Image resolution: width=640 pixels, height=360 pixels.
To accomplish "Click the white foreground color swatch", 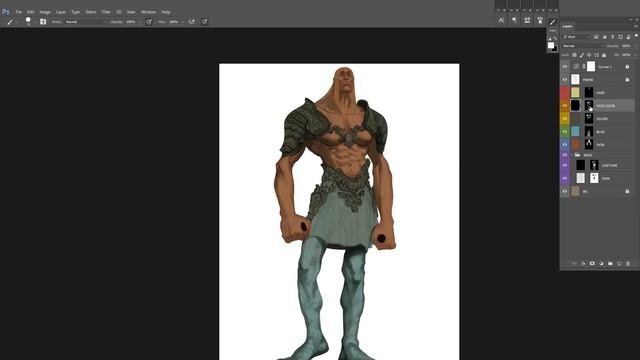I will tap(551, 45).
